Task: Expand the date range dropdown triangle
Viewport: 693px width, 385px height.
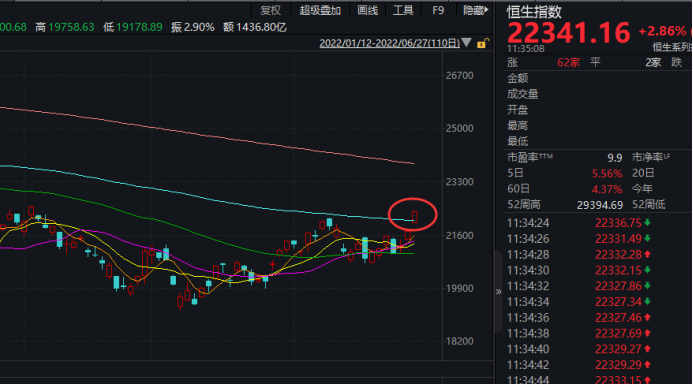Action: (x=466, y=43)
